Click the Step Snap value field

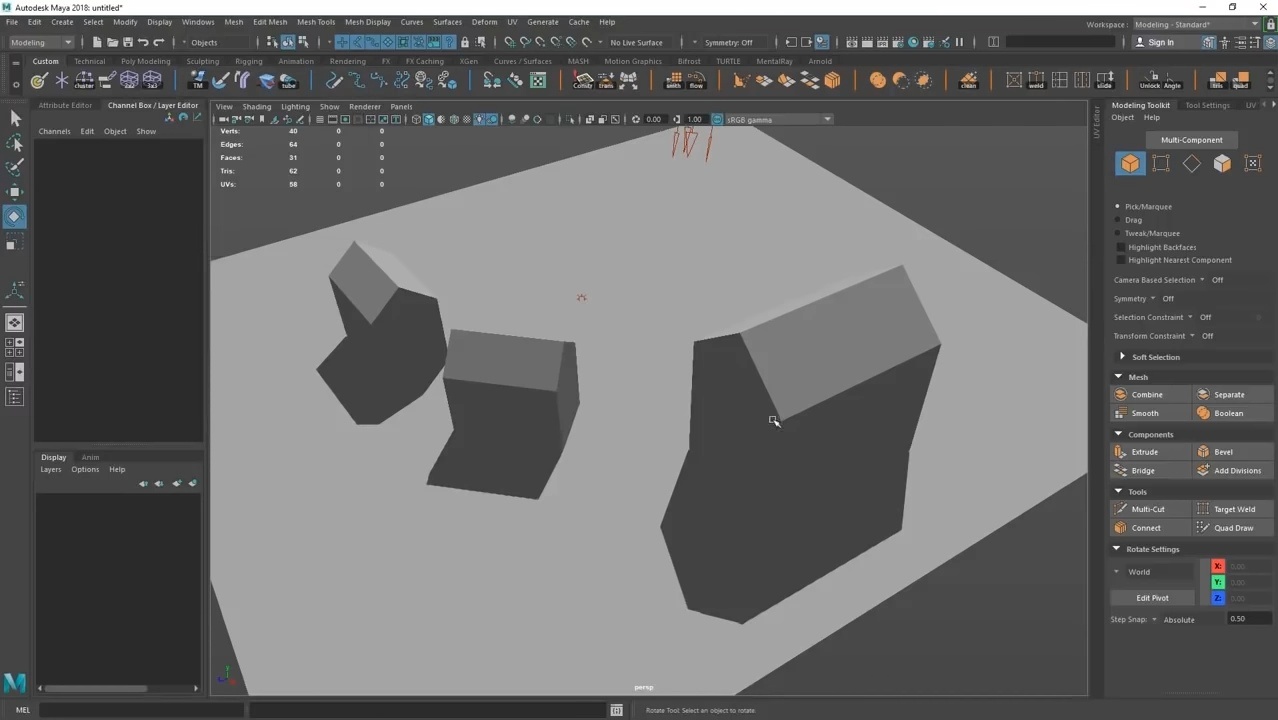[1250, 619]
